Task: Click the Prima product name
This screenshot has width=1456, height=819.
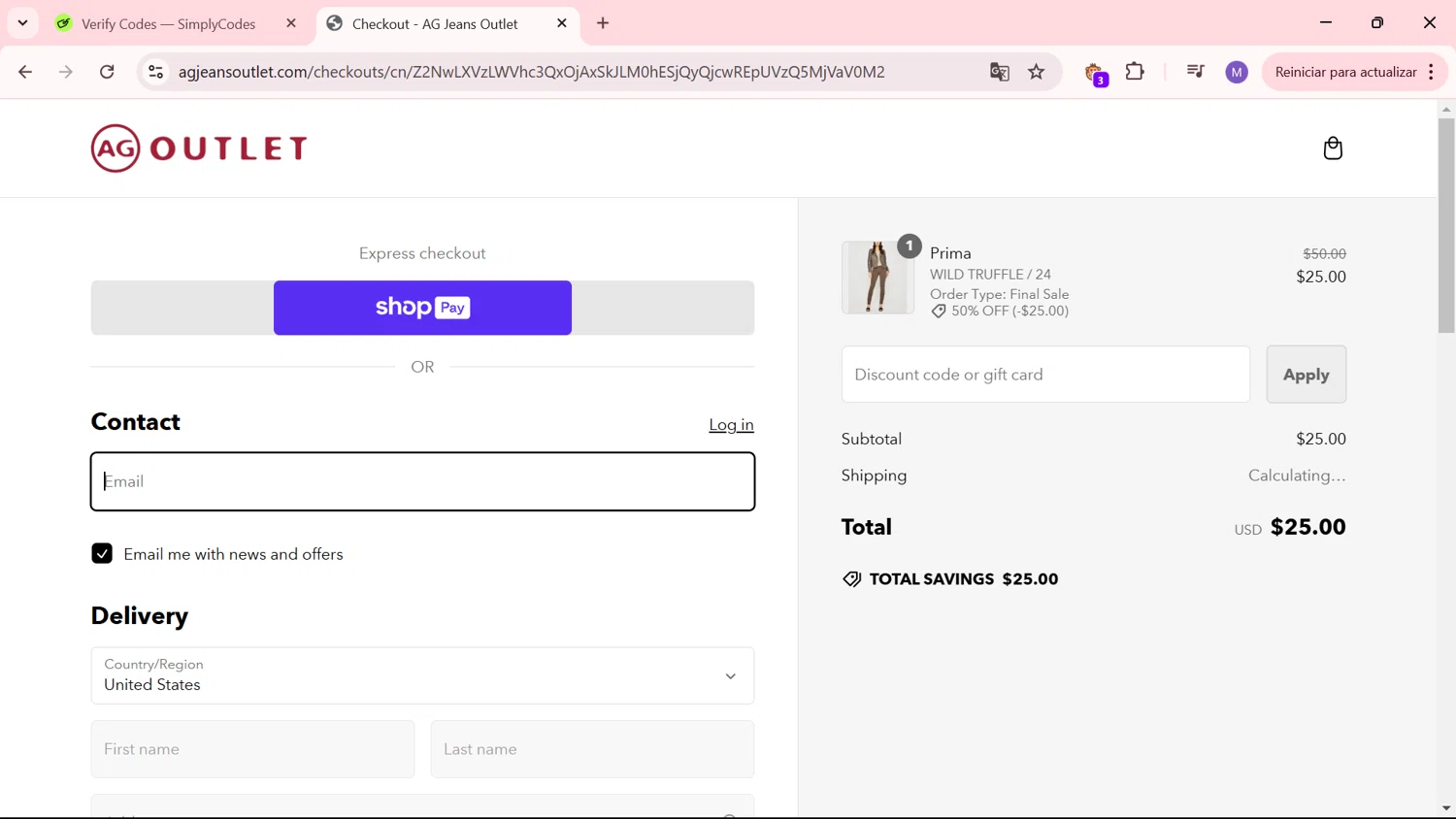Action: click(950, 253)
